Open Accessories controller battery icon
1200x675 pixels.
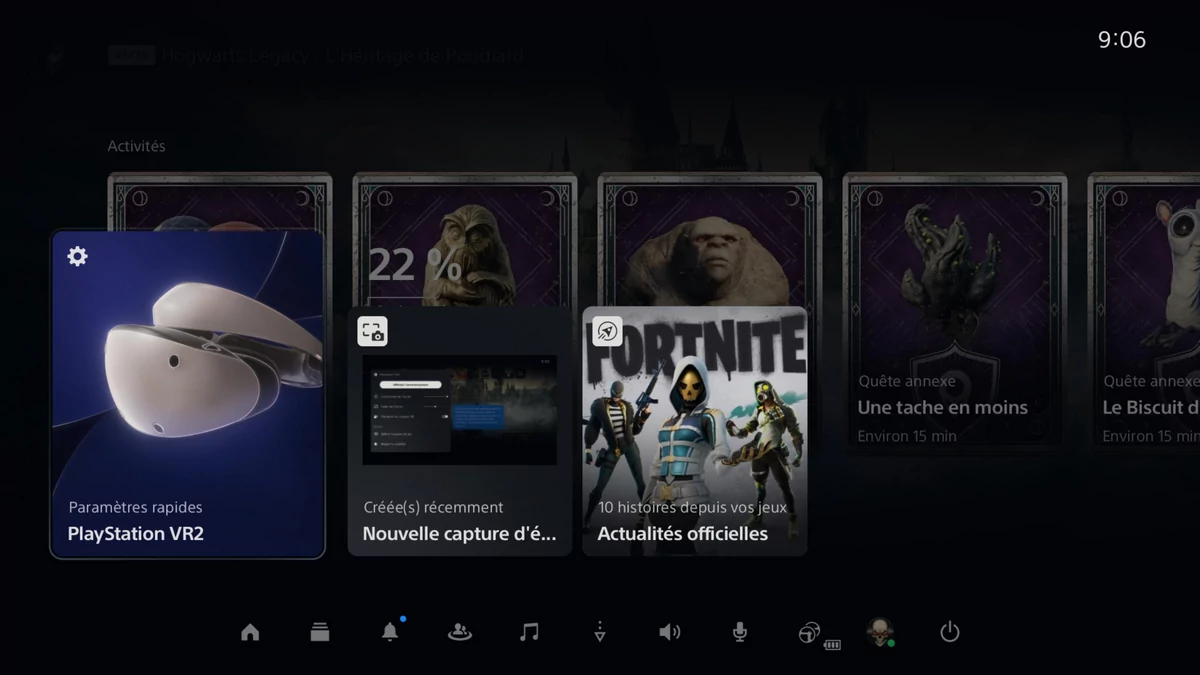tap(818, 635)
